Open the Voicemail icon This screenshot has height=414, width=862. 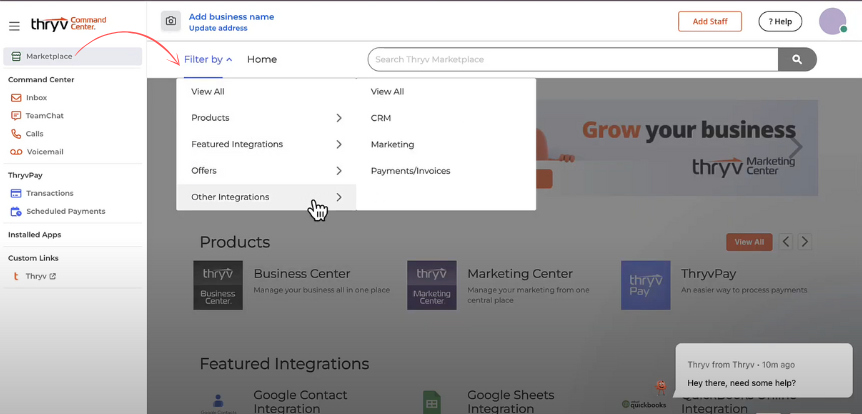16,152
